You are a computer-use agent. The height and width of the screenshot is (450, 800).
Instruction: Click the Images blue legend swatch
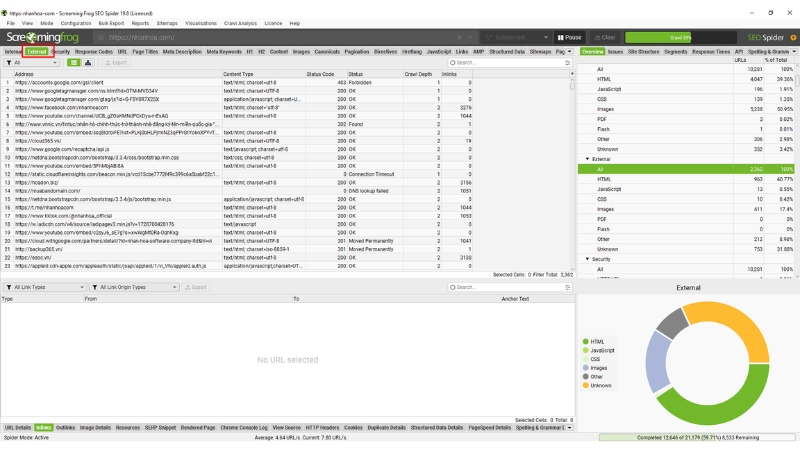(x=585, y=368)
